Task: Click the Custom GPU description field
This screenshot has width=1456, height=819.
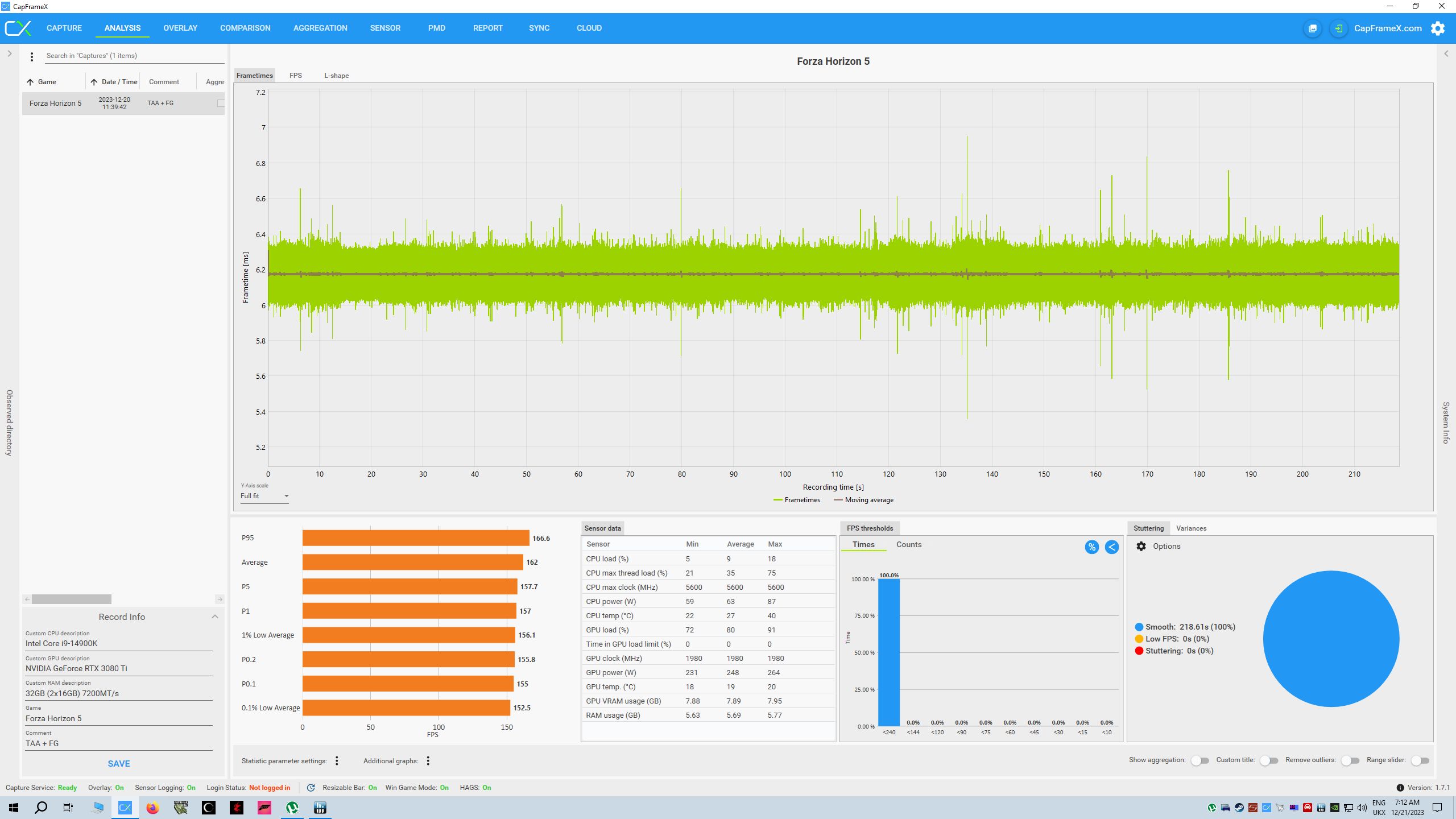Action: (119, 669)
